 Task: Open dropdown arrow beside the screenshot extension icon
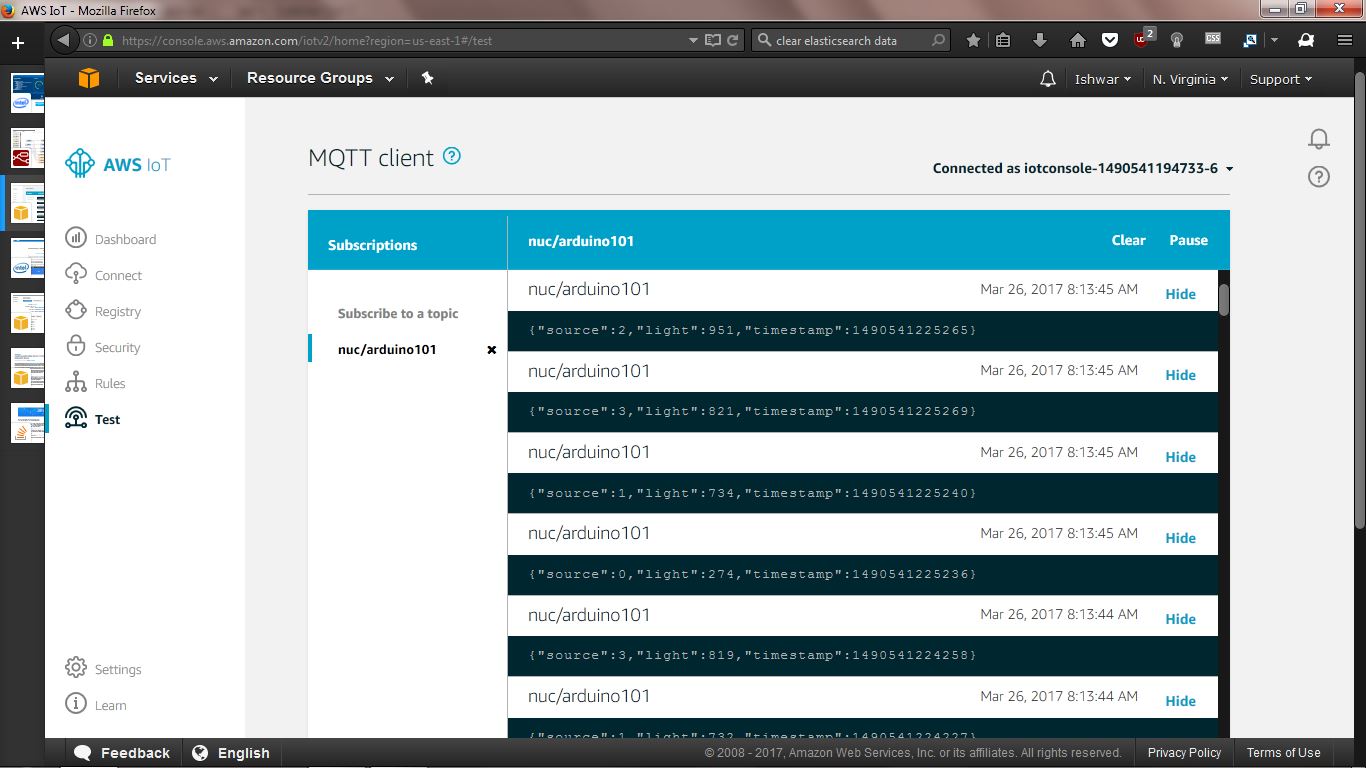1274,41
